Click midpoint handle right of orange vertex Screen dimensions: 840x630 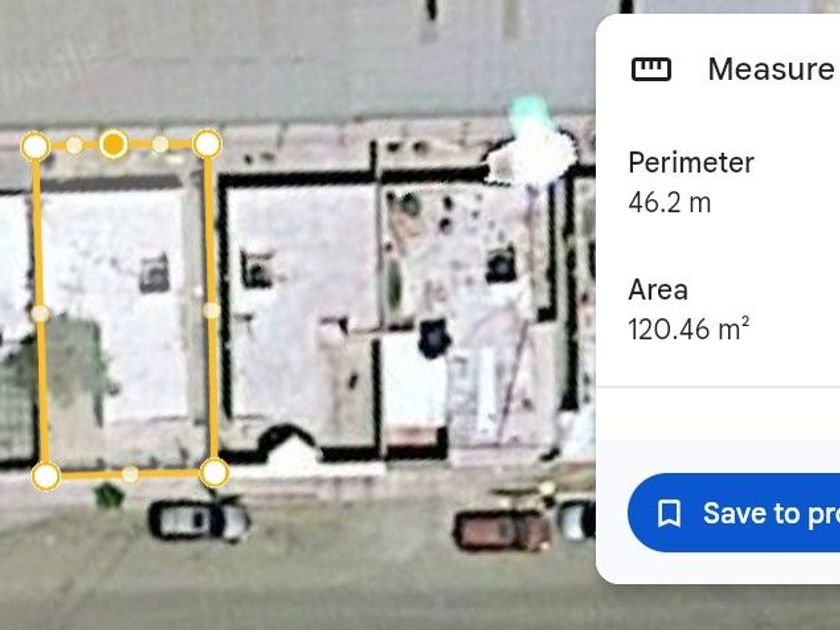tap(160, 144)
